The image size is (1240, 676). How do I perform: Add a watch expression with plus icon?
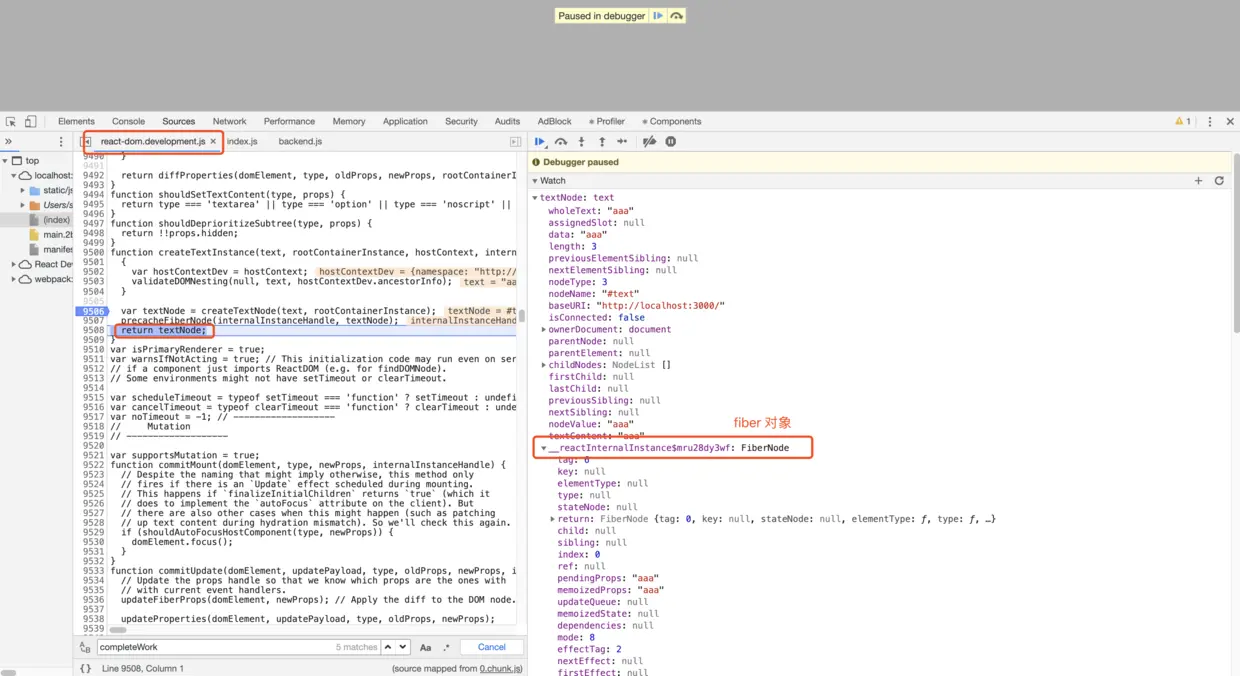tap(1198, 181)
